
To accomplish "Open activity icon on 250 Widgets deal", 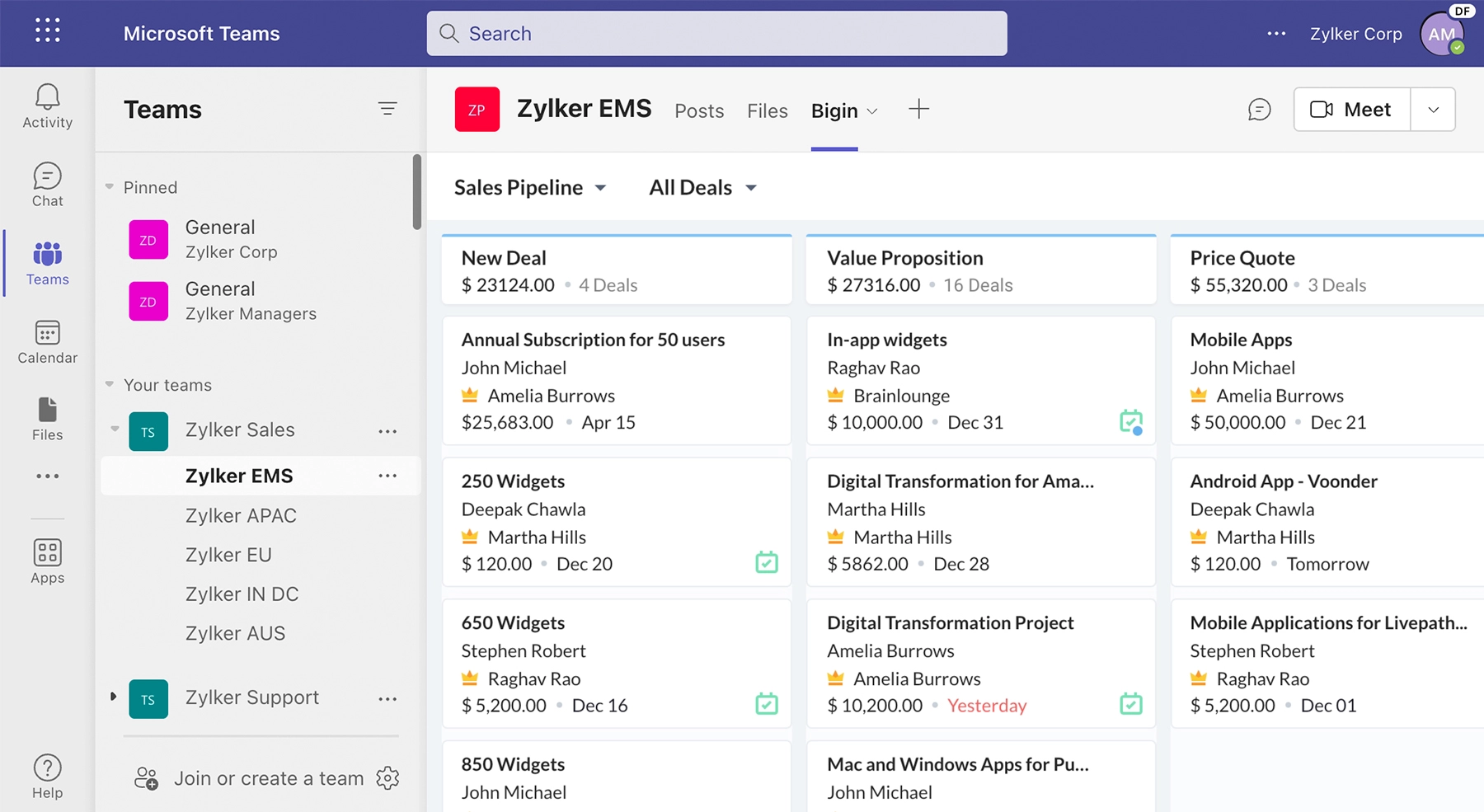I will [x=767, y=562].
